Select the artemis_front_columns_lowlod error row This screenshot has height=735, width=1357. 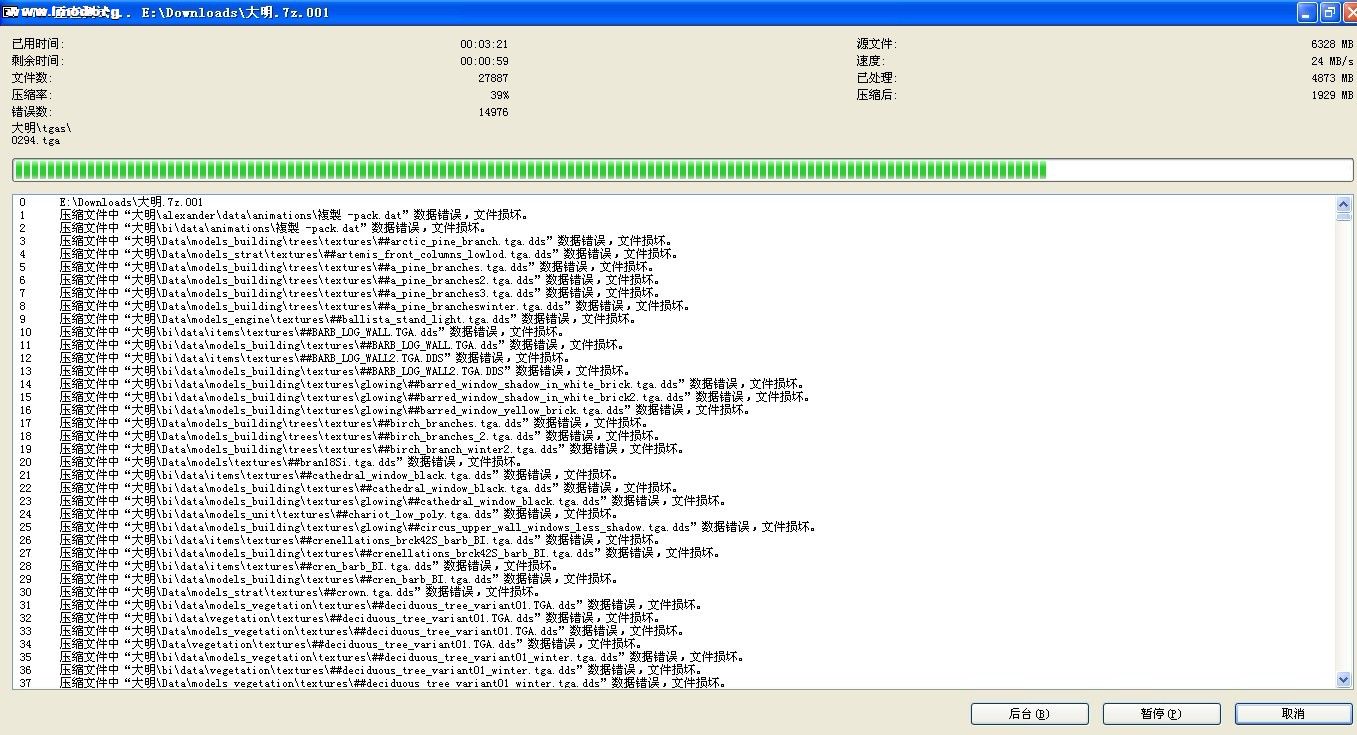[368, 254]
